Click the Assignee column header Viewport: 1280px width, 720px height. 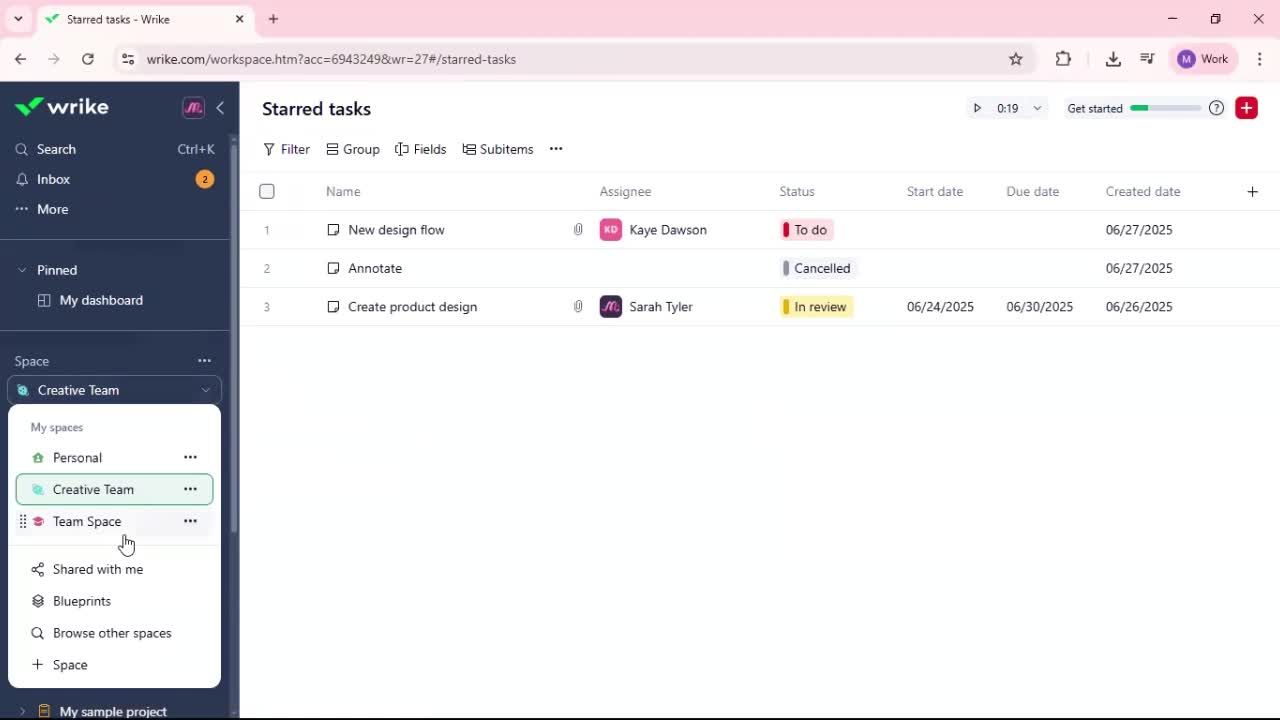click(x=625, y=192)
